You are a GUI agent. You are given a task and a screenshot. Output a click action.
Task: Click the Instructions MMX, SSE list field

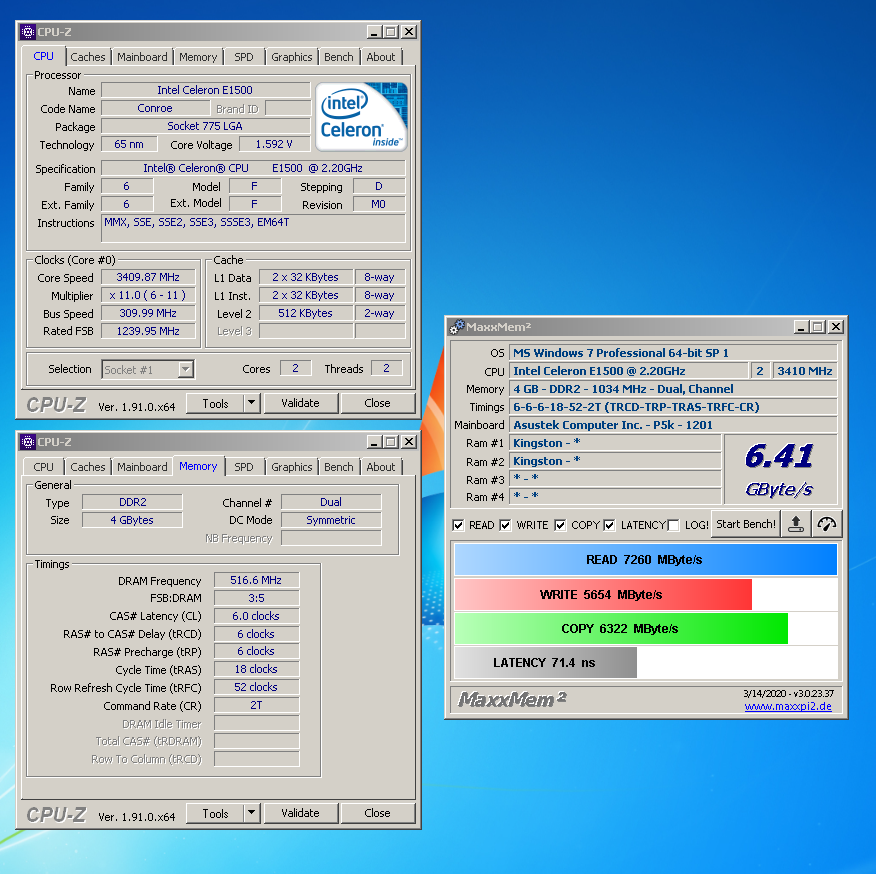[x=253, y=228]
